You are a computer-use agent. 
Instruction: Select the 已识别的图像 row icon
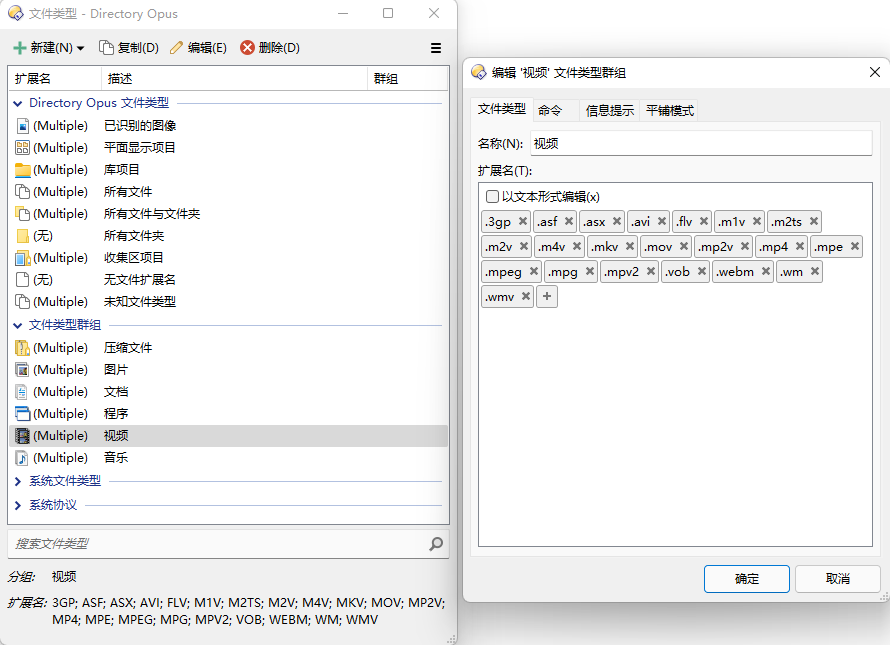point(22,125)
